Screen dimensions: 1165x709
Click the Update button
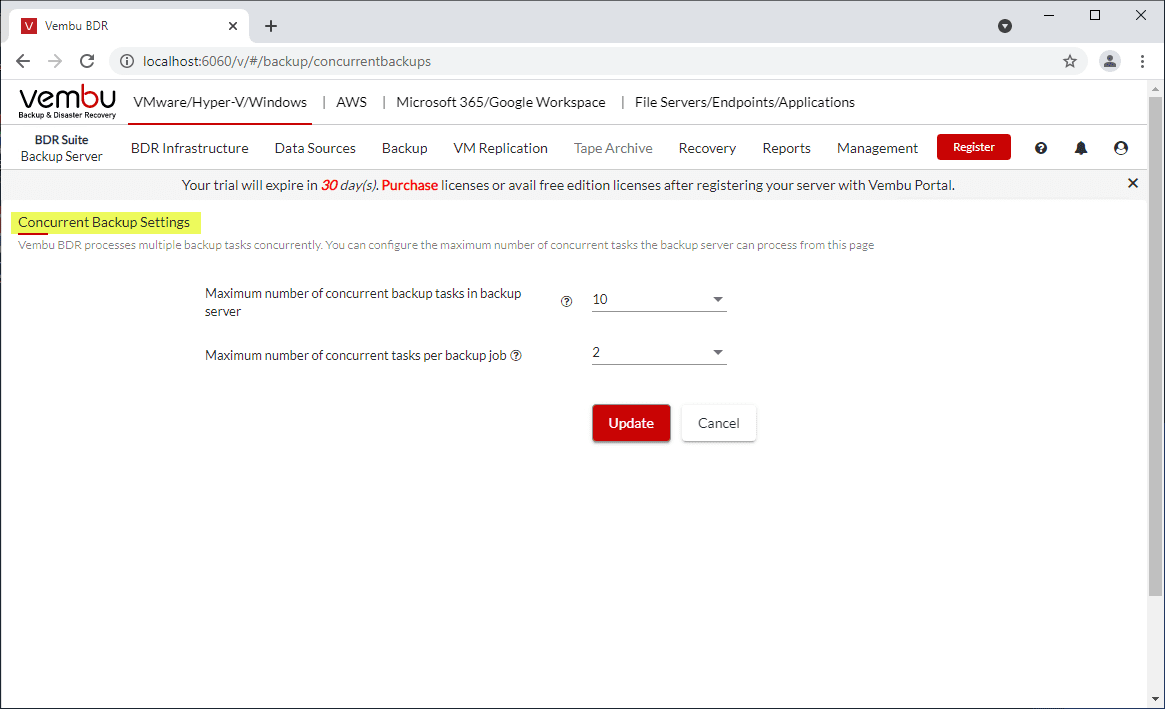coord(631,423)
